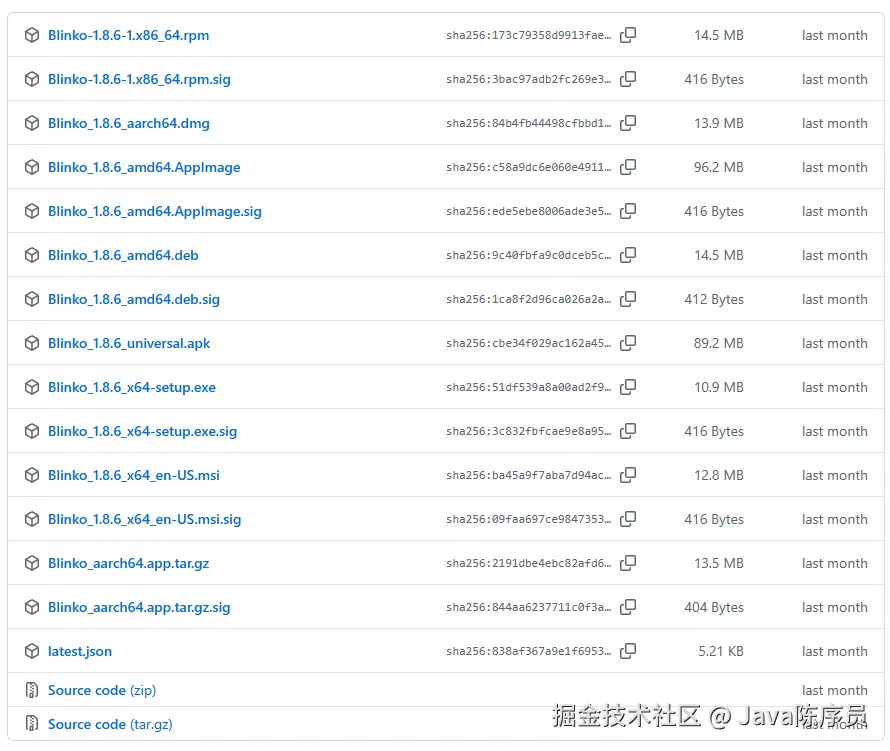Click package icon beside Blinko_1.8.6_amd64.AppImage
890x751 pixels.
tap(32, 167)
